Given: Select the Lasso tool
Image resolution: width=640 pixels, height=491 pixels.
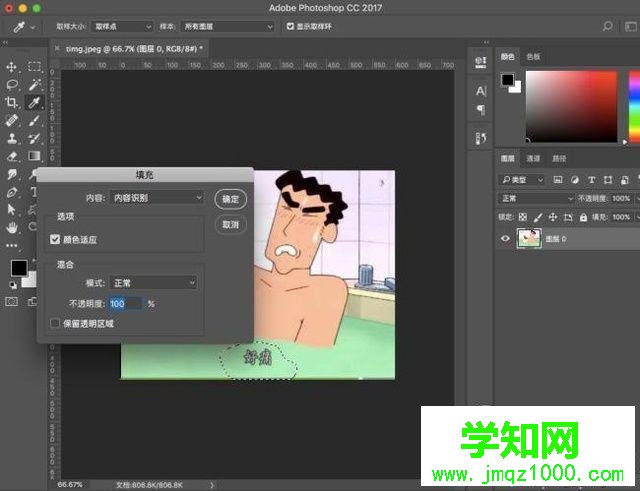Looking at the screenshot, I should pos(12,84).
